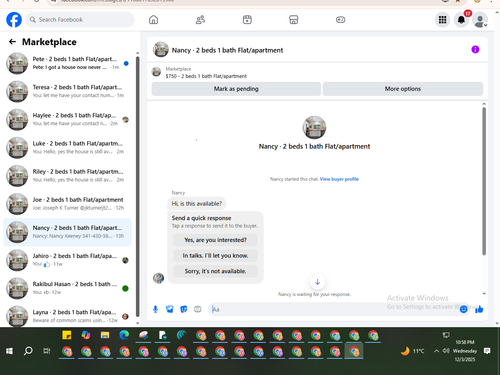This screenshot has width=500, height=375.
Task: Open Layna's conversation in the list
Action: coord(67,316)
